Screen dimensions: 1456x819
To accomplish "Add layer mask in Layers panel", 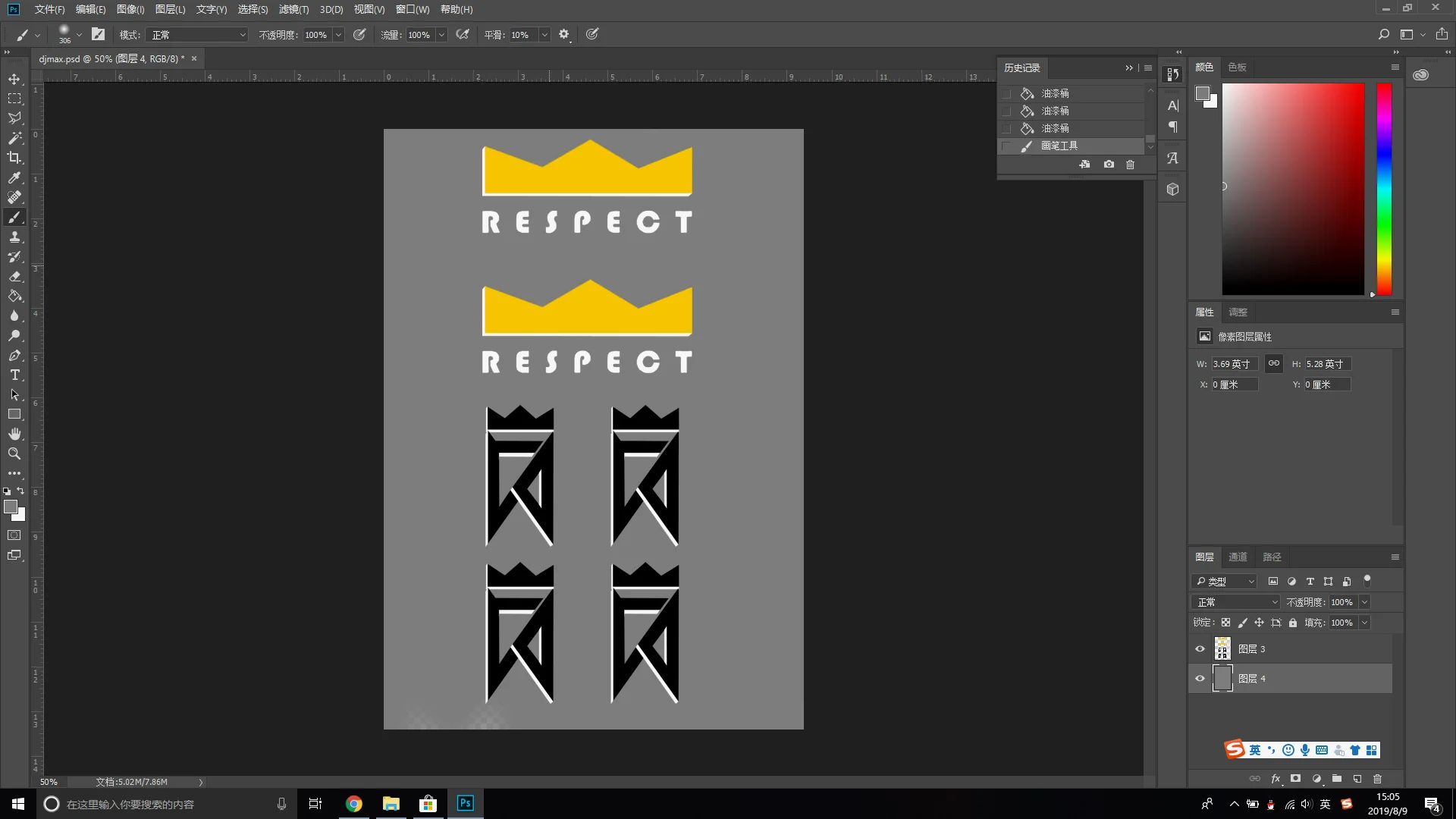I will [x=1296, y=779].
